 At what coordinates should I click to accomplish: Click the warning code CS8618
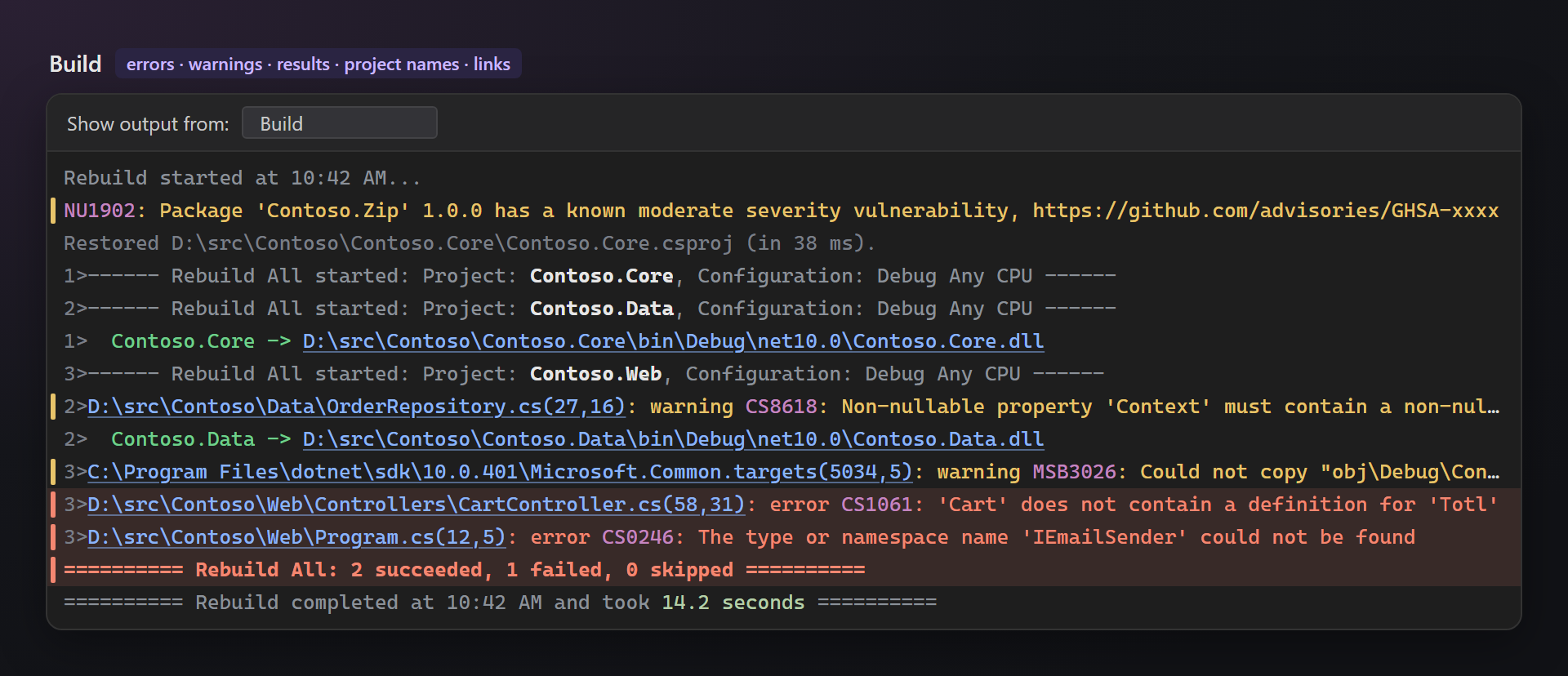click(782, 407)
